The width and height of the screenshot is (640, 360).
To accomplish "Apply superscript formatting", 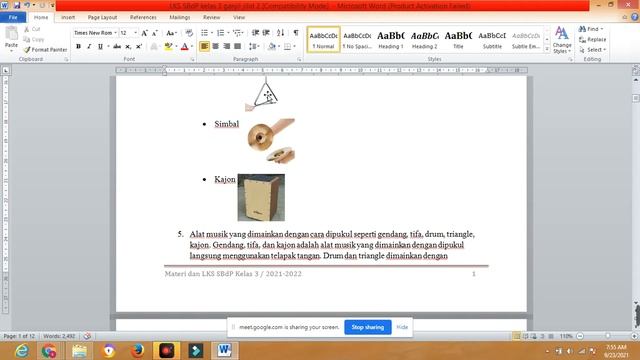I will click(139, 47).
